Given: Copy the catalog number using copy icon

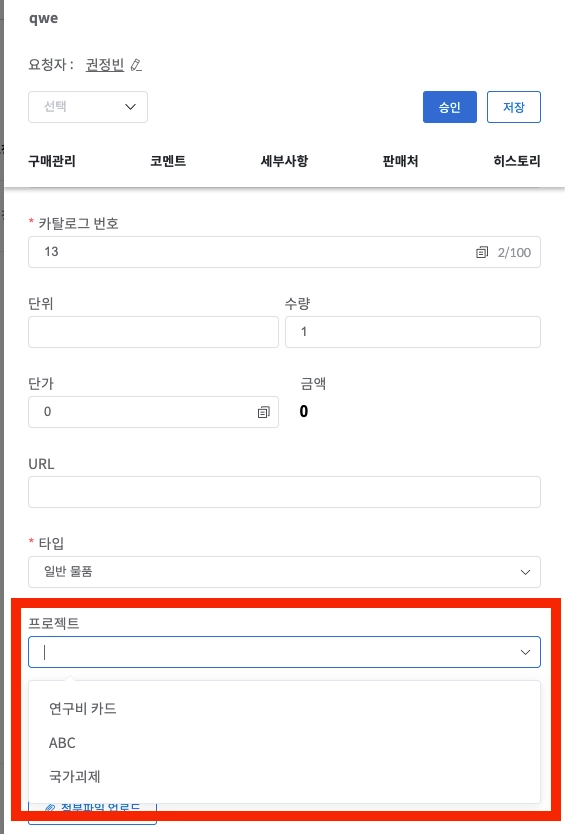Looking at the screenshot, I should point(481,252).
